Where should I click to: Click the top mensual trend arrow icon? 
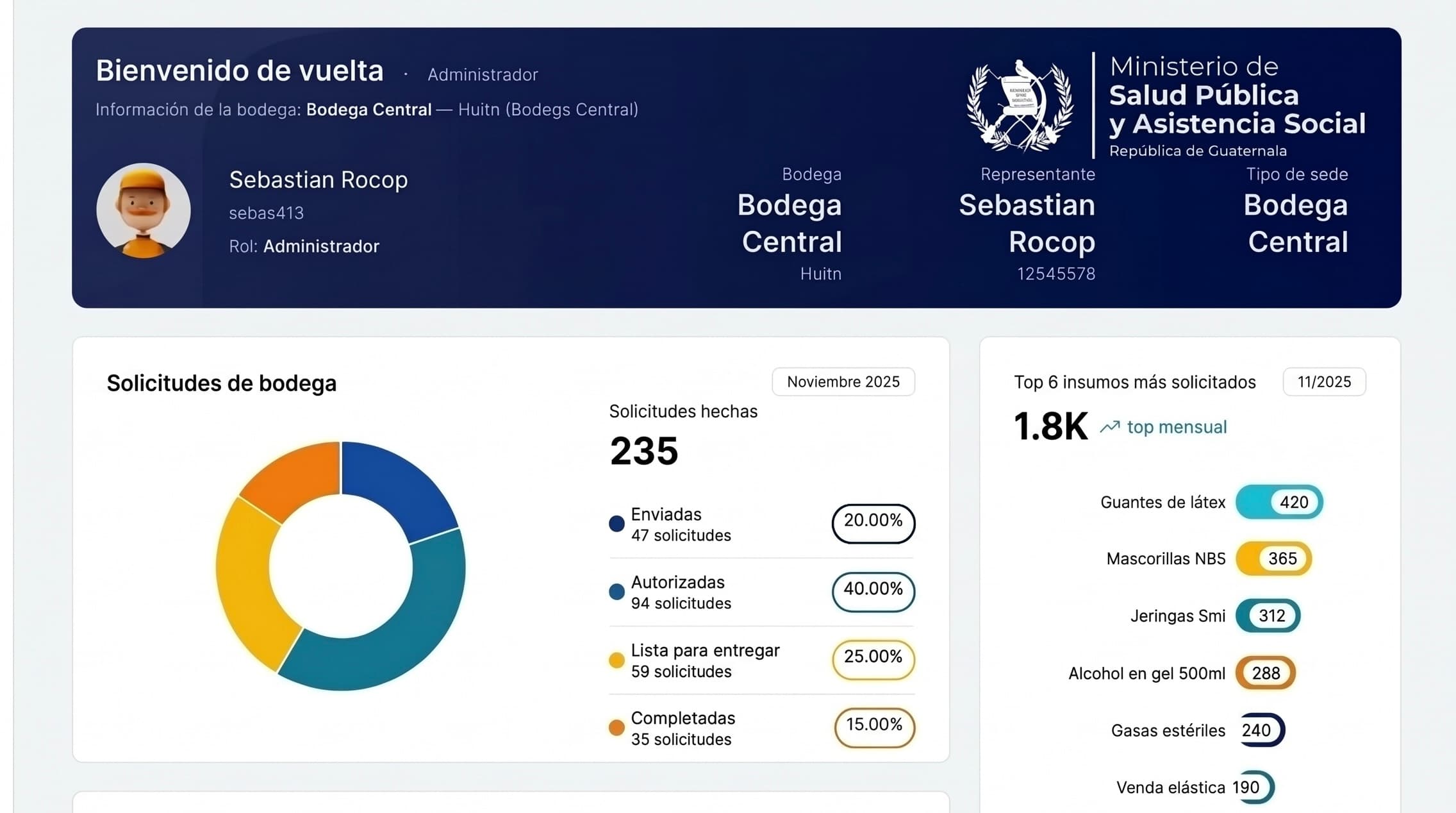coord(1110,427)
